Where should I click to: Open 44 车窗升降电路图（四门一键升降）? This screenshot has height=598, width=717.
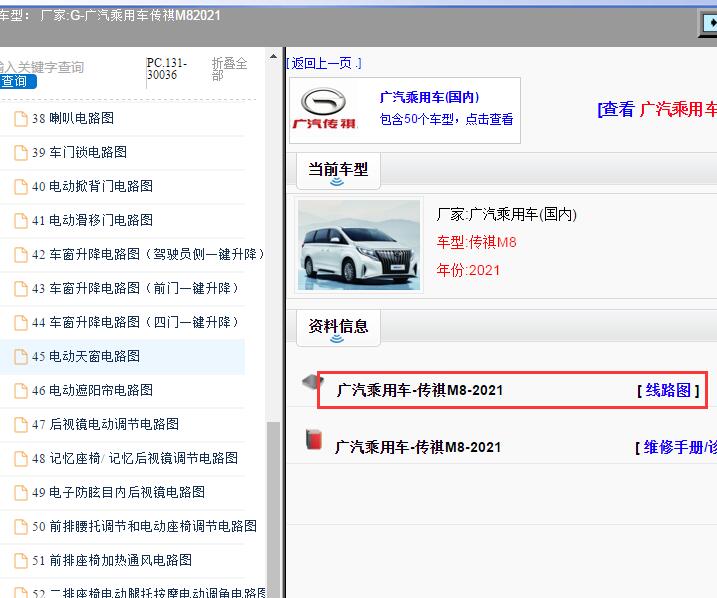pos(135,322)
